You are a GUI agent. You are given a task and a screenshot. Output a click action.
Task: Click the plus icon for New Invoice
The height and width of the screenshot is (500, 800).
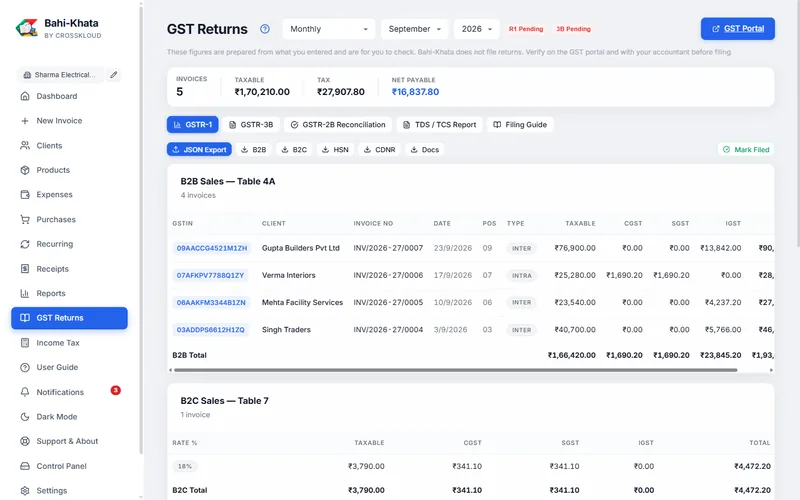(24, 121)
